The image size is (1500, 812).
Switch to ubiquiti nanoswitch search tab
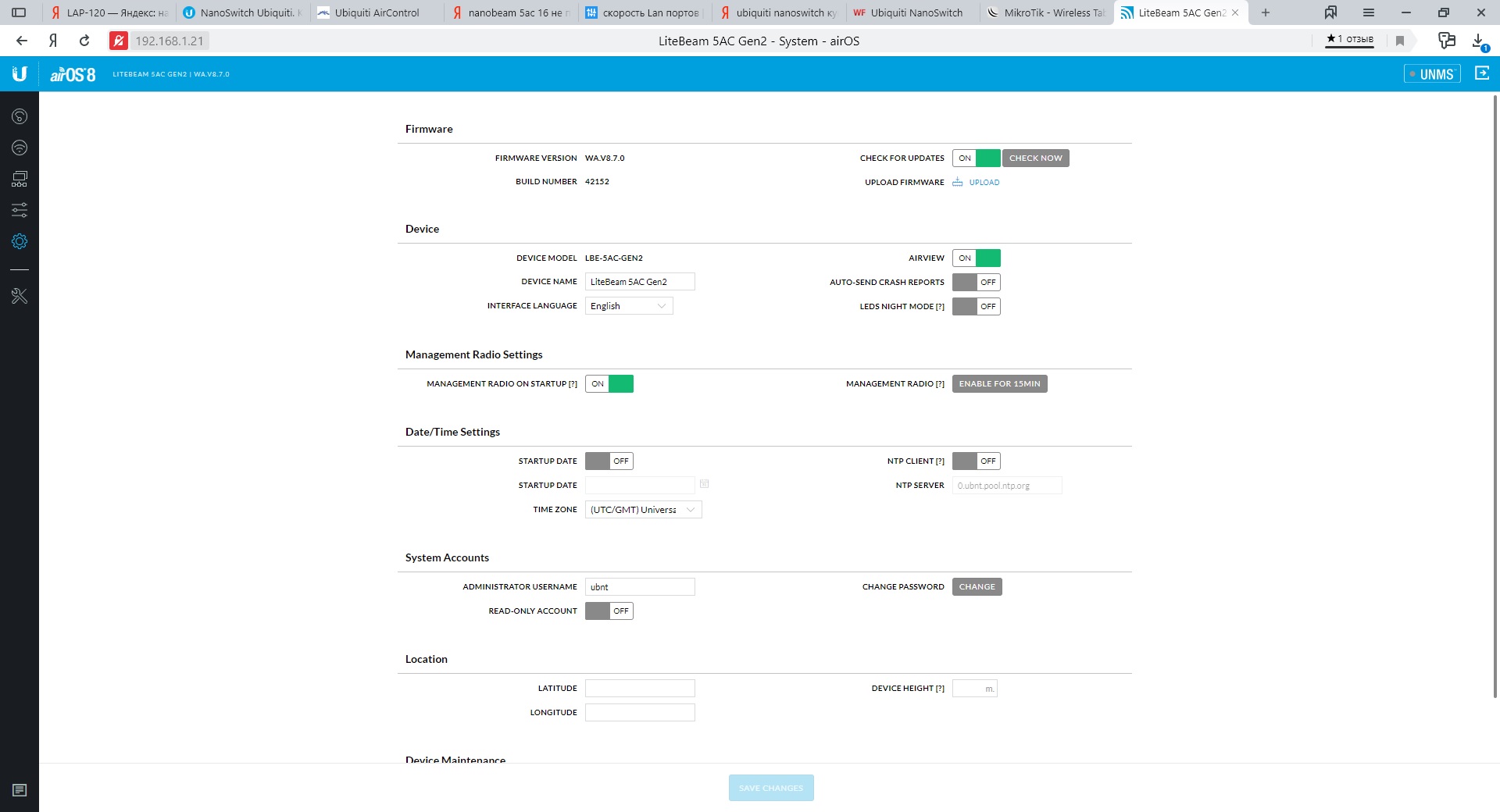[x=780, y=12]
